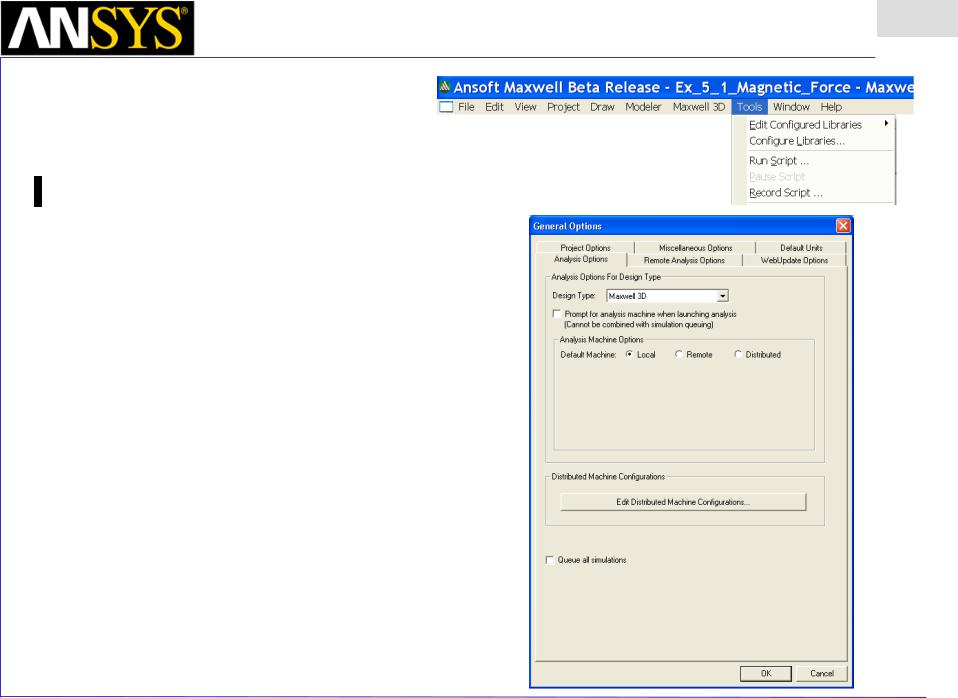The height and width of the screenshot is (698, 958).
Task: Click the General Options title text
Action: (x=568, y=226)
